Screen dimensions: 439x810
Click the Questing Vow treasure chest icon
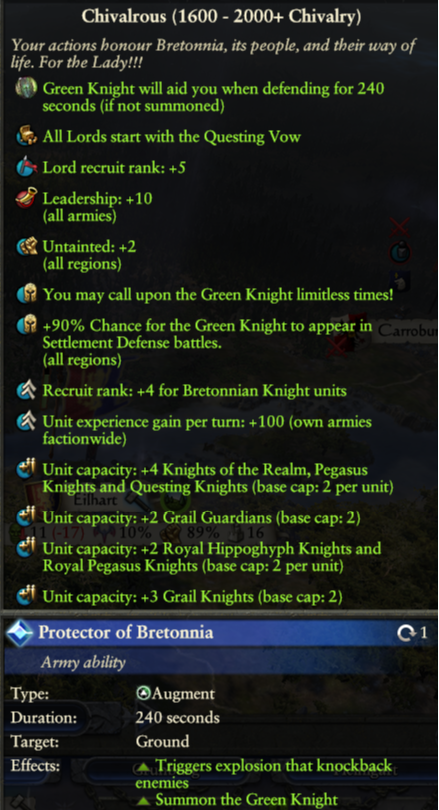pyautogui.click(x=26, y=136)
